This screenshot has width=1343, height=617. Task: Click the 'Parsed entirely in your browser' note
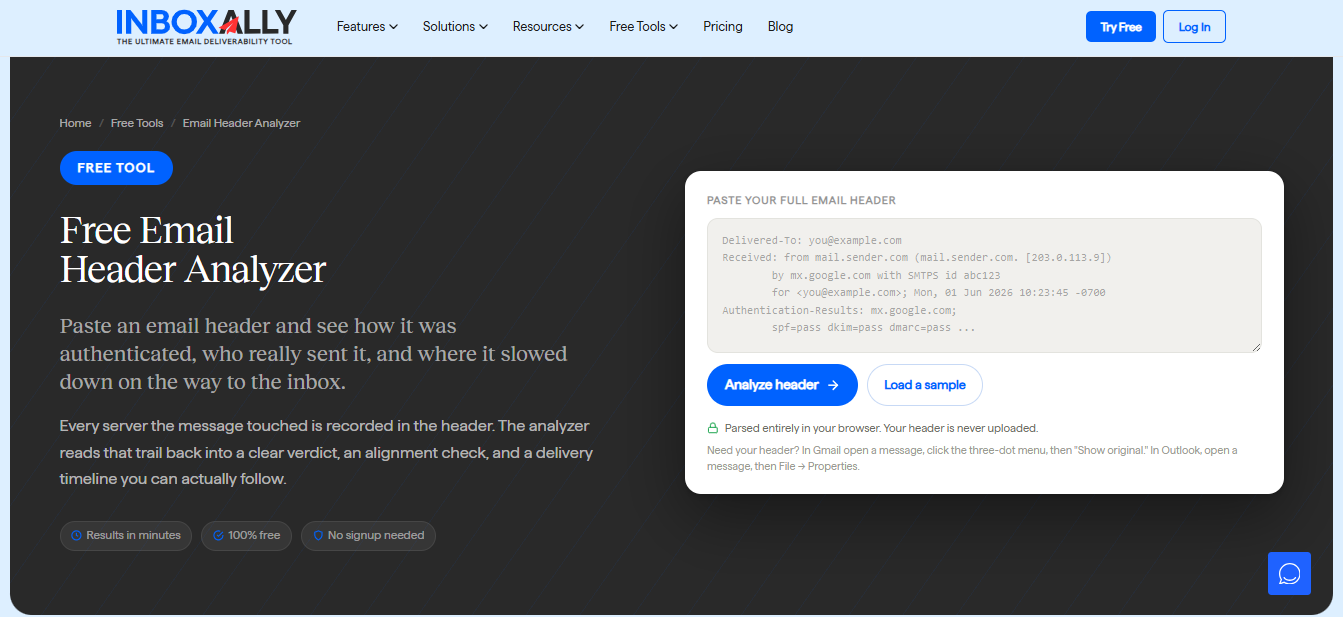click(881, 428)
